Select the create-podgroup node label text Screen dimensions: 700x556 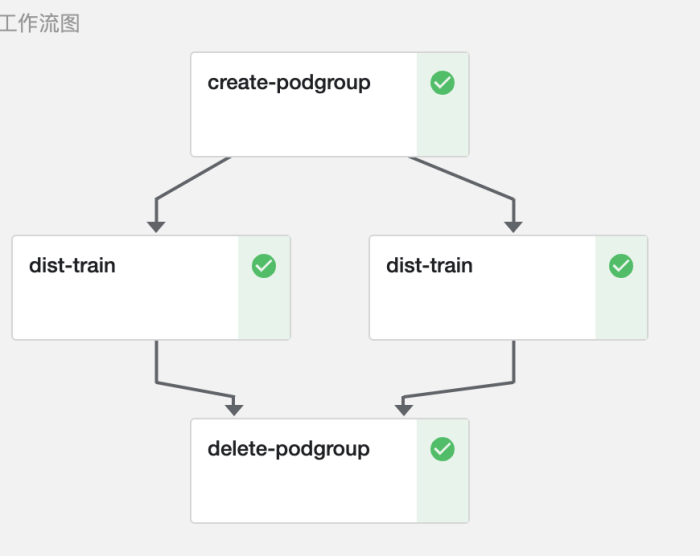[x=289, y=83]
